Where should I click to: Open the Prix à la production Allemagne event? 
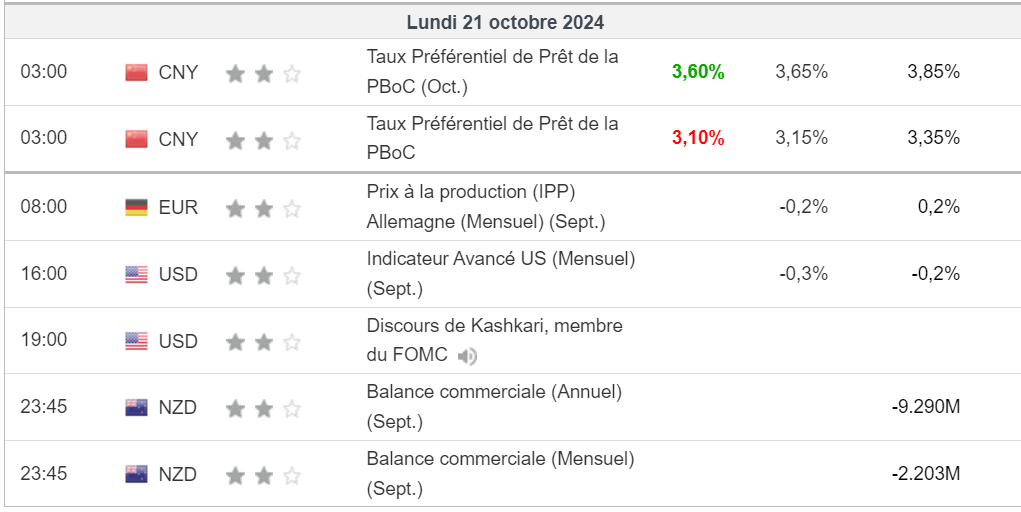tap(486, 206)
